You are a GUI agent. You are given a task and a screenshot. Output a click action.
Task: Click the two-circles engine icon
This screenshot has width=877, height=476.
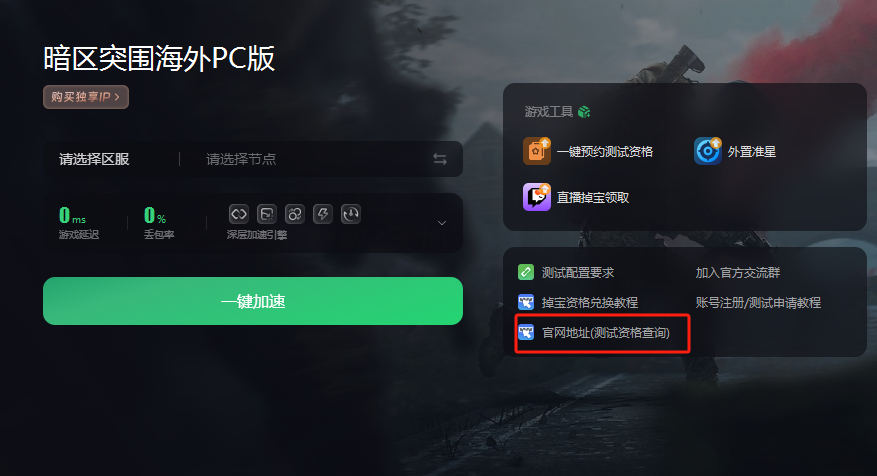click(x=295, y=214)
